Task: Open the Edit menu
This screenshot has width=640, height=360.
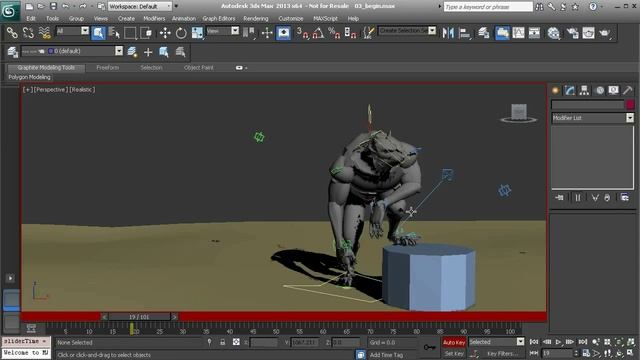Action: (x=31, y=18)
